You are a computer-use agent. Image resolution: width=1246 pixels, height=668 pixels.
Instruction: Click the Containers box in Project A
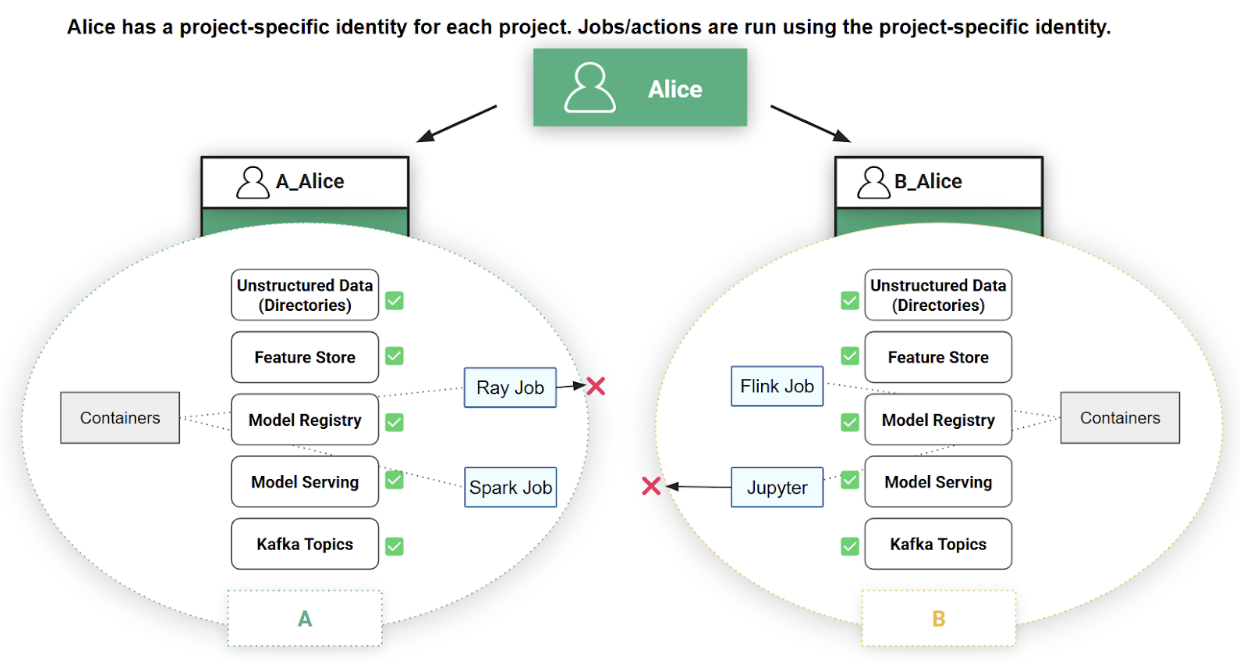pyautogui.click(x=120, y=418)
